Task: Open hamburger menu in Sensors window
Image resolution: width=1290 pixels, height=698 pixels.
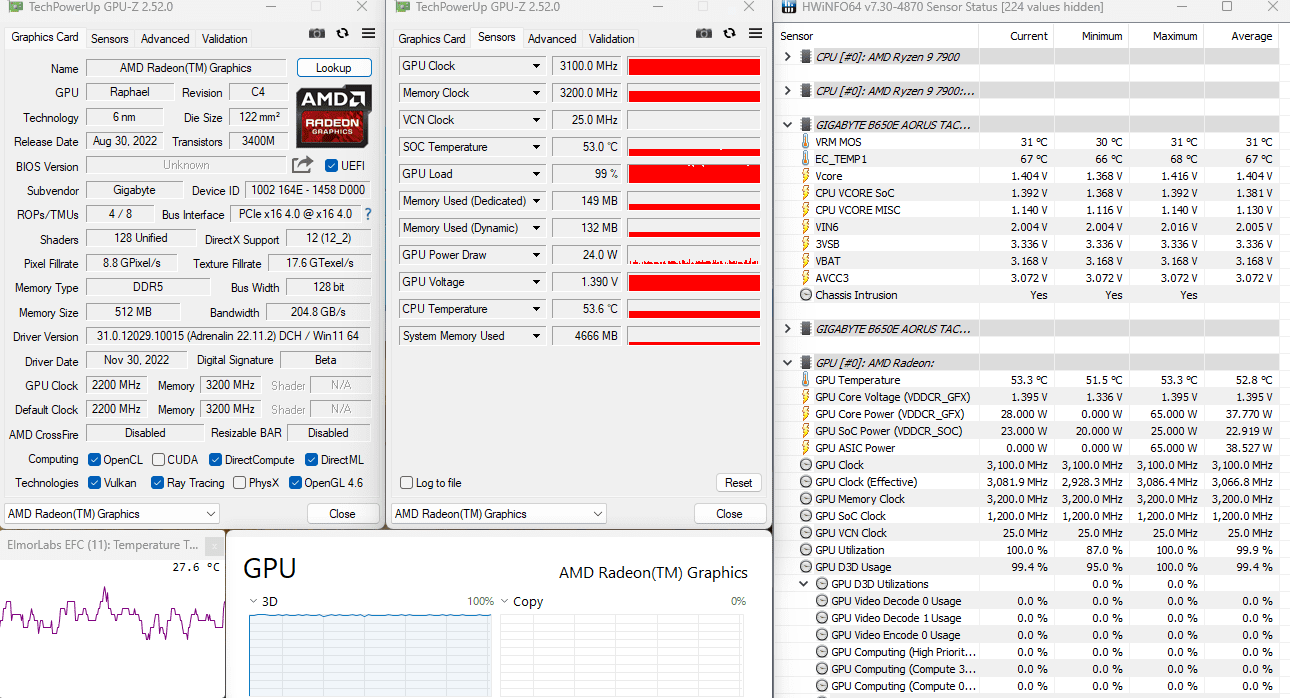Action: tap(755, 33)
